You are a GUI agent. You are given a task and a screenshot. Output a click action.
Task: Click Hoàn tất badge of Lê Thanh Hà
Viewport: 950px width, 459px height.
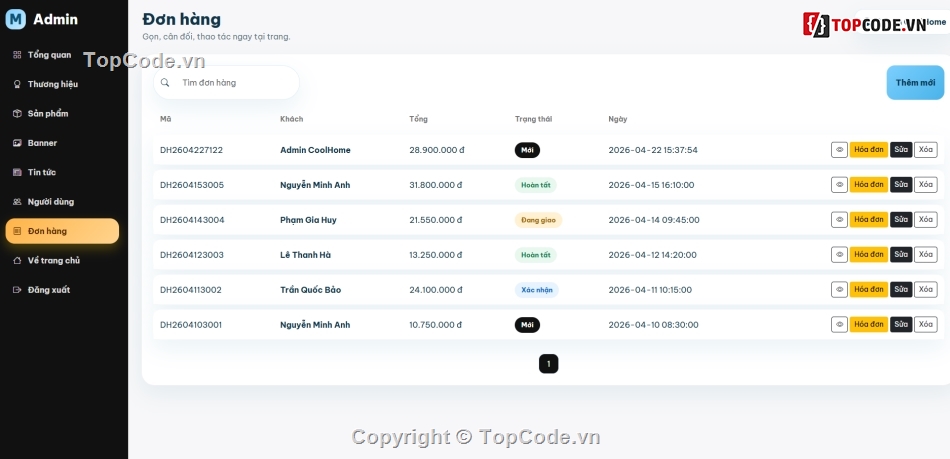pos(536,255)
